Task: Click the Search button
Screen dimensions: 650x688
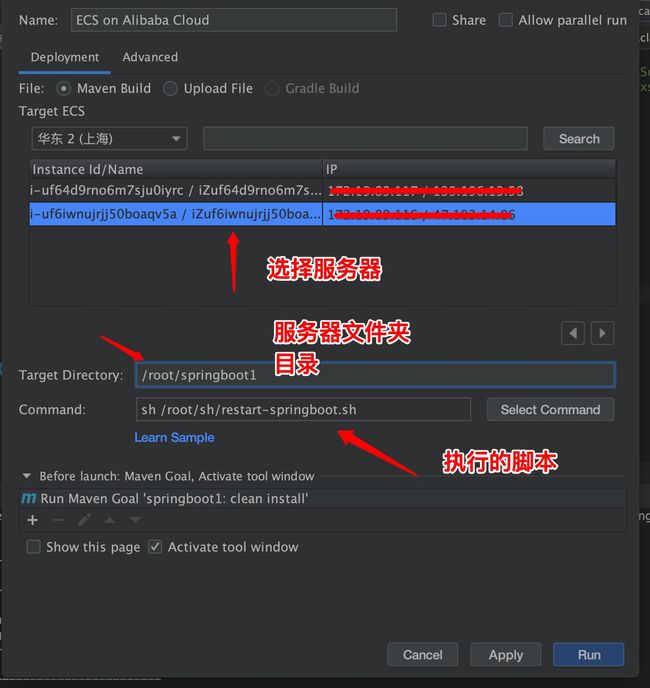Action: [x=579, y=139]
